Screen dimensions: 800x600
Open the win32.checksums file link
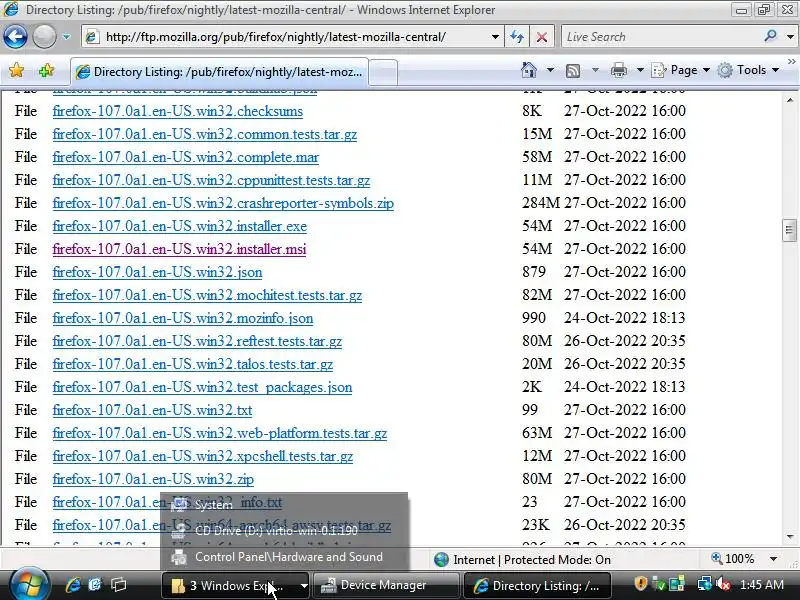pos(178,111)
